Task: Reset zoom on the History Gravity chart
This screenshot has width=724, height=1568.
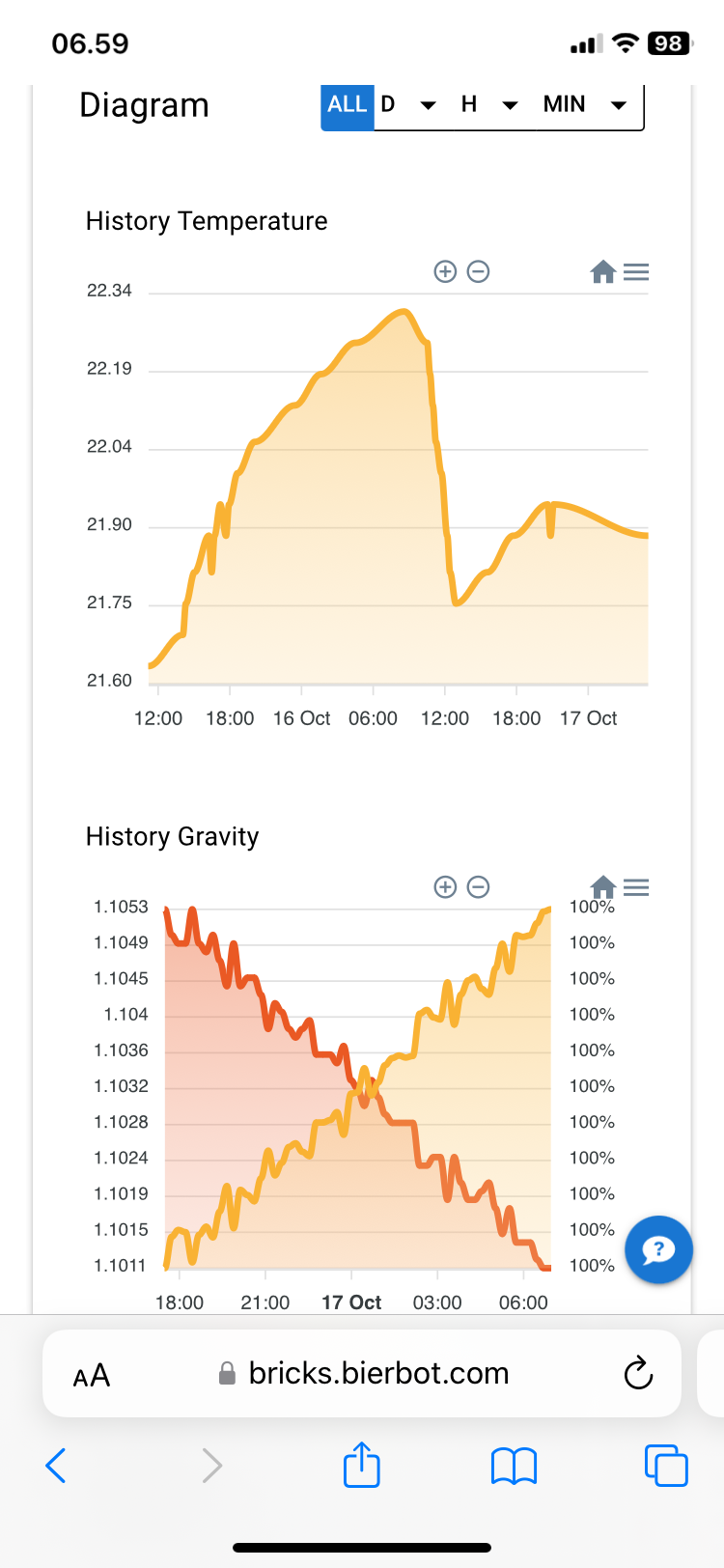Action: [602, 886]
